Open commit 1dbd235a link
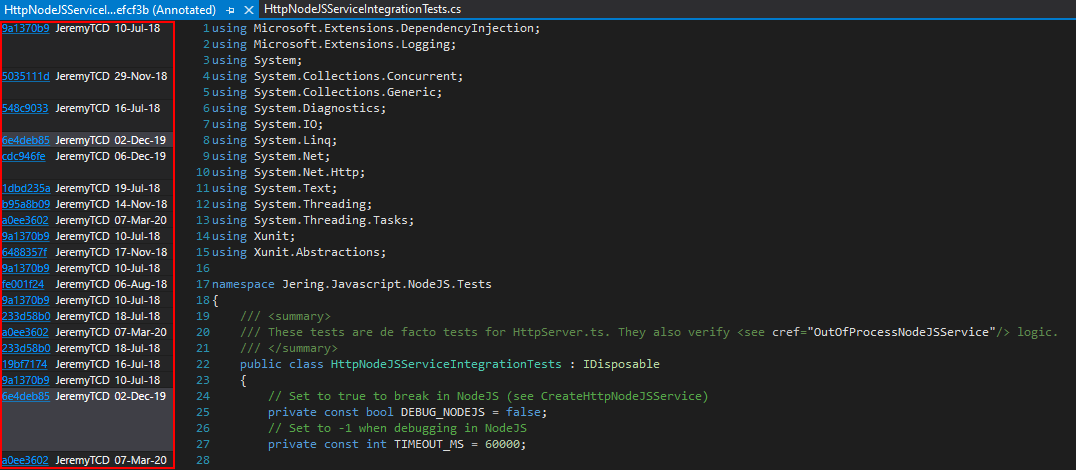The image size is (1076, 470). [x=26, y=188]
